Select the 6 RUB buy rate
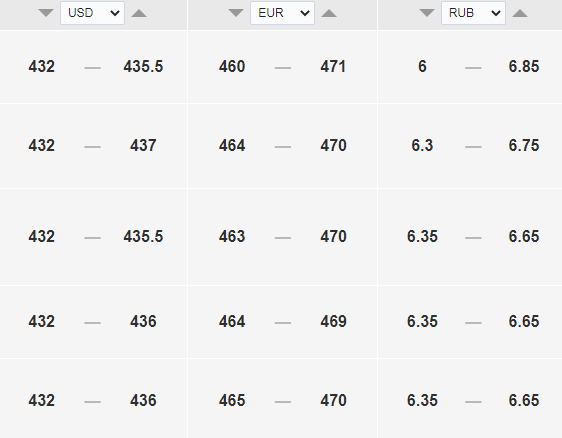This screenshot has height=438, width=562. pos(422,67)
